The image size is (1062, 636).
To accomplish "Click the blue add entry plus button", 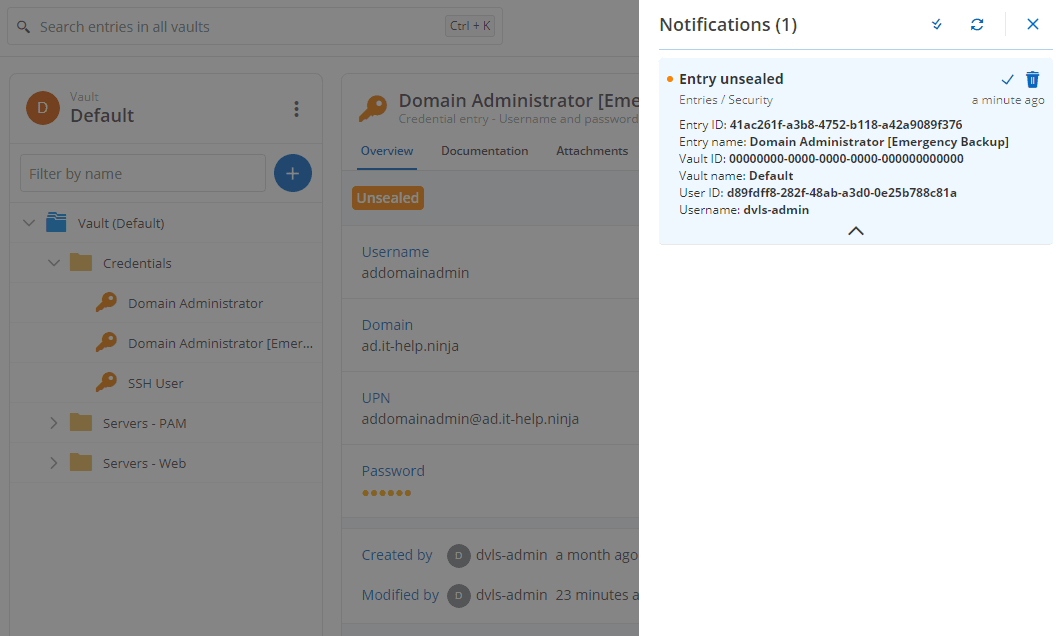I will [292, 173].
